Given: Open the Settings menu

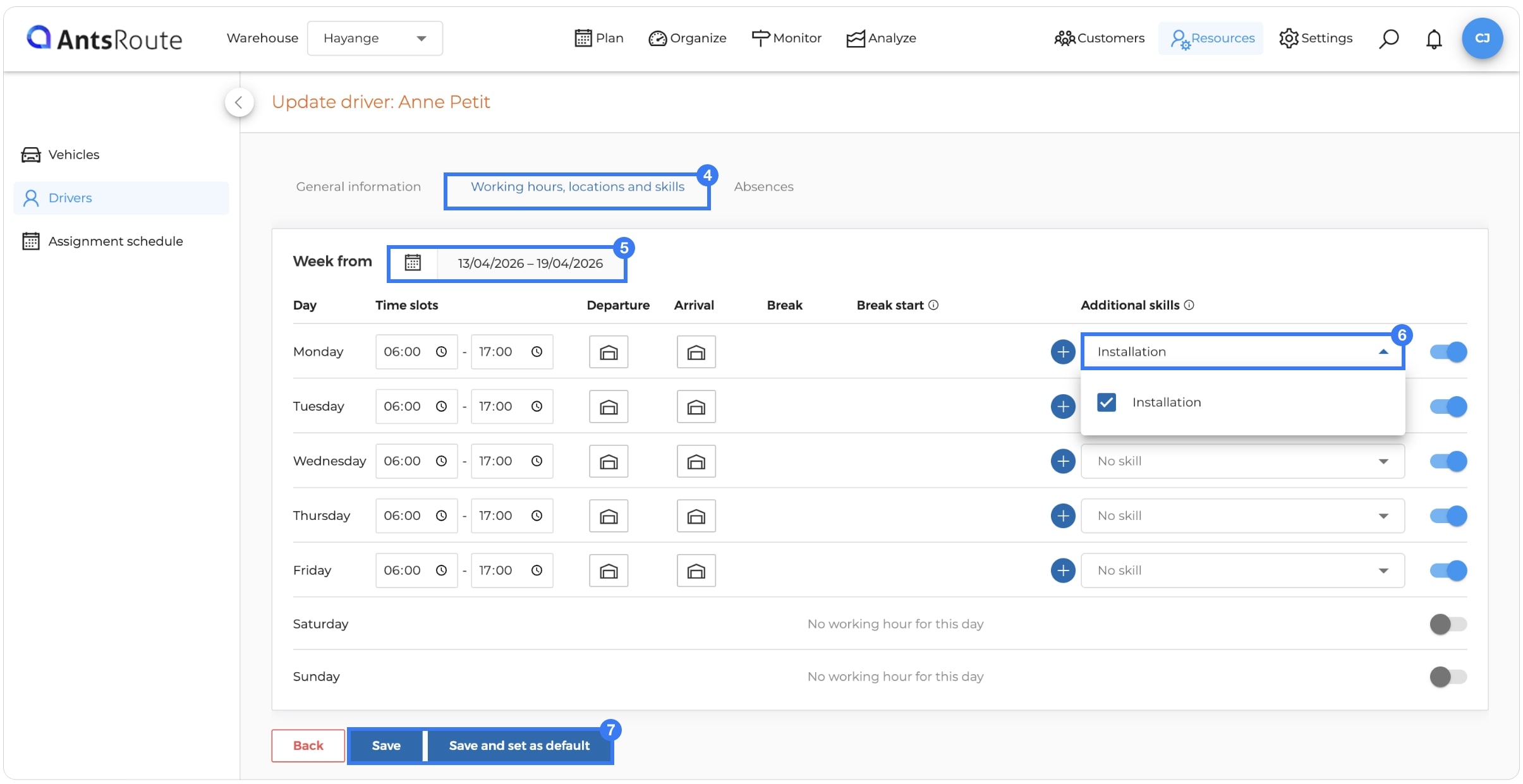Looking at the screenshot, I should click(x=1316, y=39).
